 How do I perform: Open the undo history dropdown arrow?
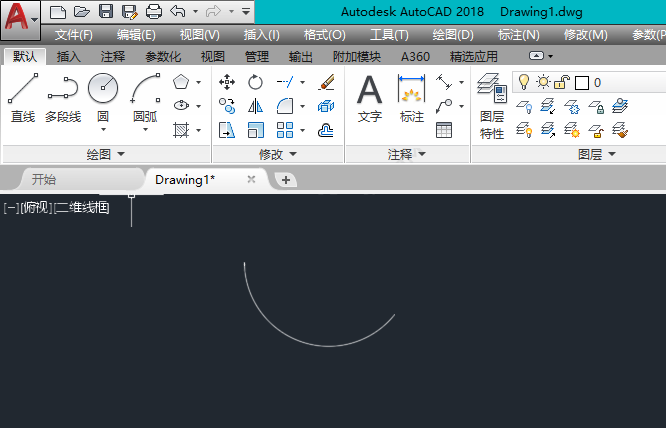coord(195,11)
